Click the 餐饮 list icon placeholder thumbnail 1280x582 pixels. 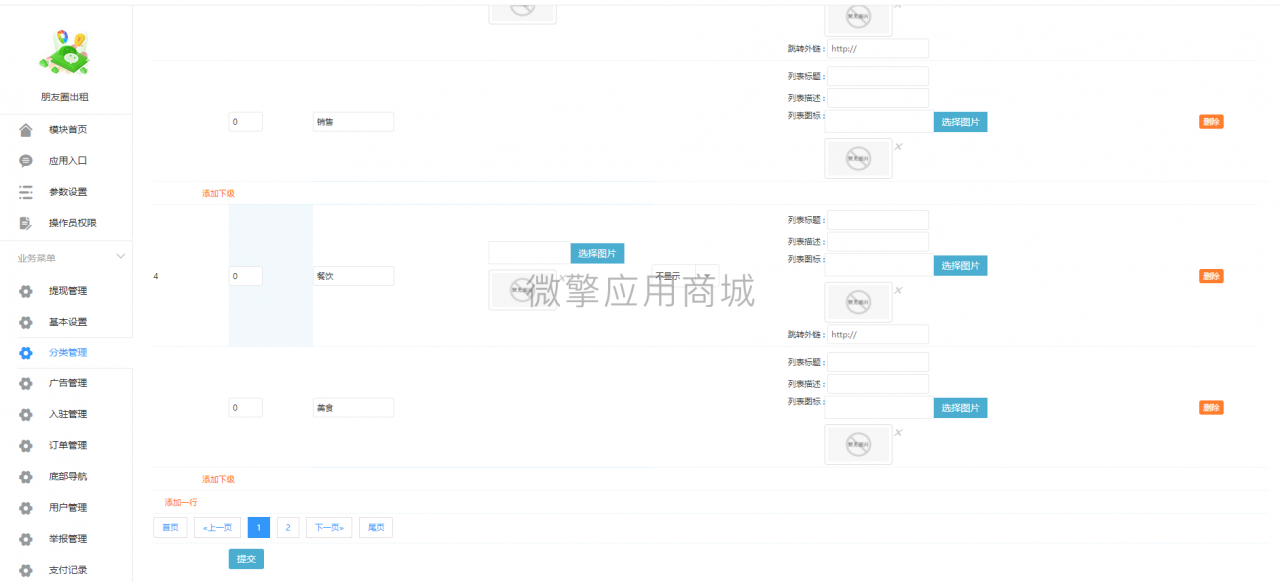(858, 301)
